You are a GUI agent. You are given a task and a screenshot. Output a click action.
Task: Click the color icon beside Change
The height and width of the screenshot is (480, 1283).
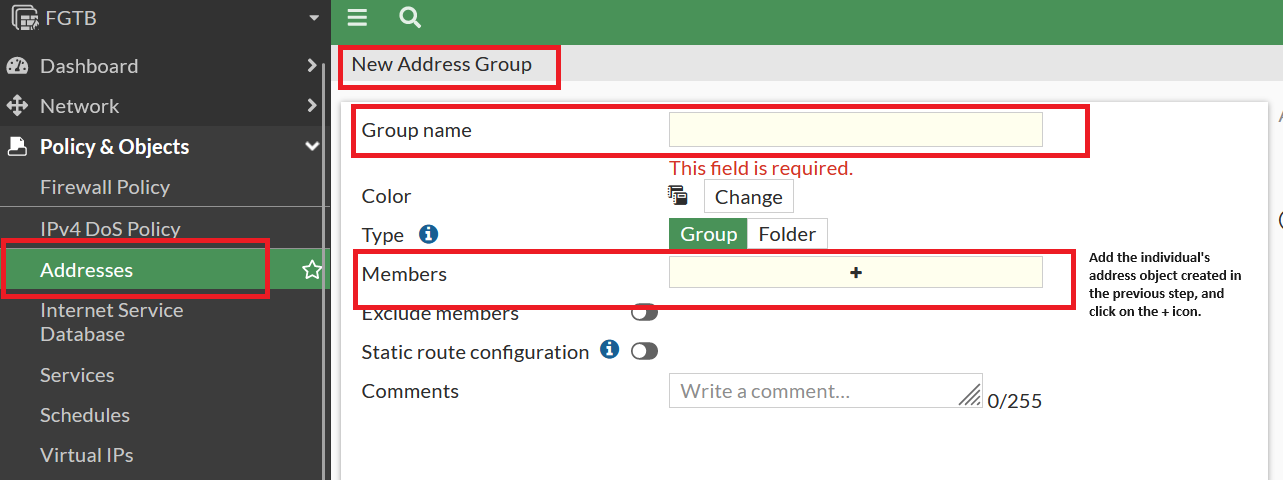[x=678, y=196]
